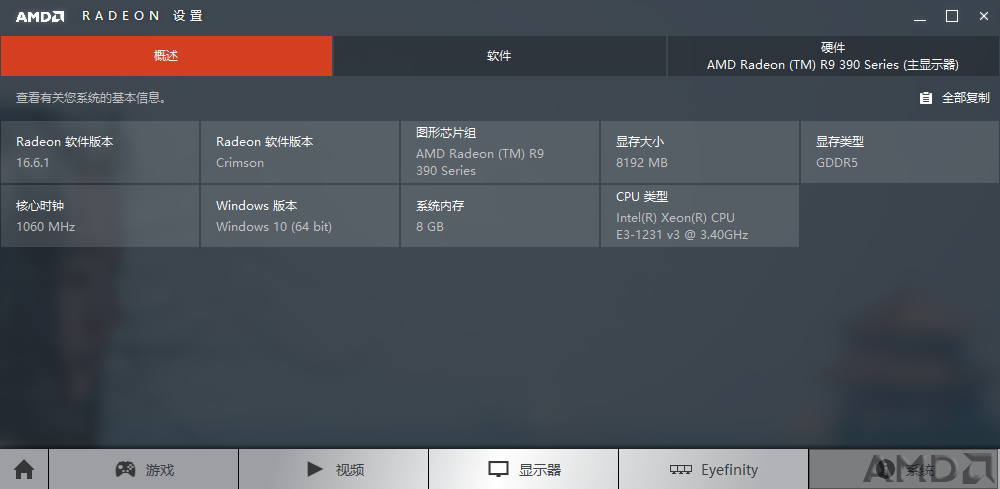The height and width of the screenshot is (489, 1000).
Task: Select the 核心时钟 1060 MHz tile
Action: 99,216
